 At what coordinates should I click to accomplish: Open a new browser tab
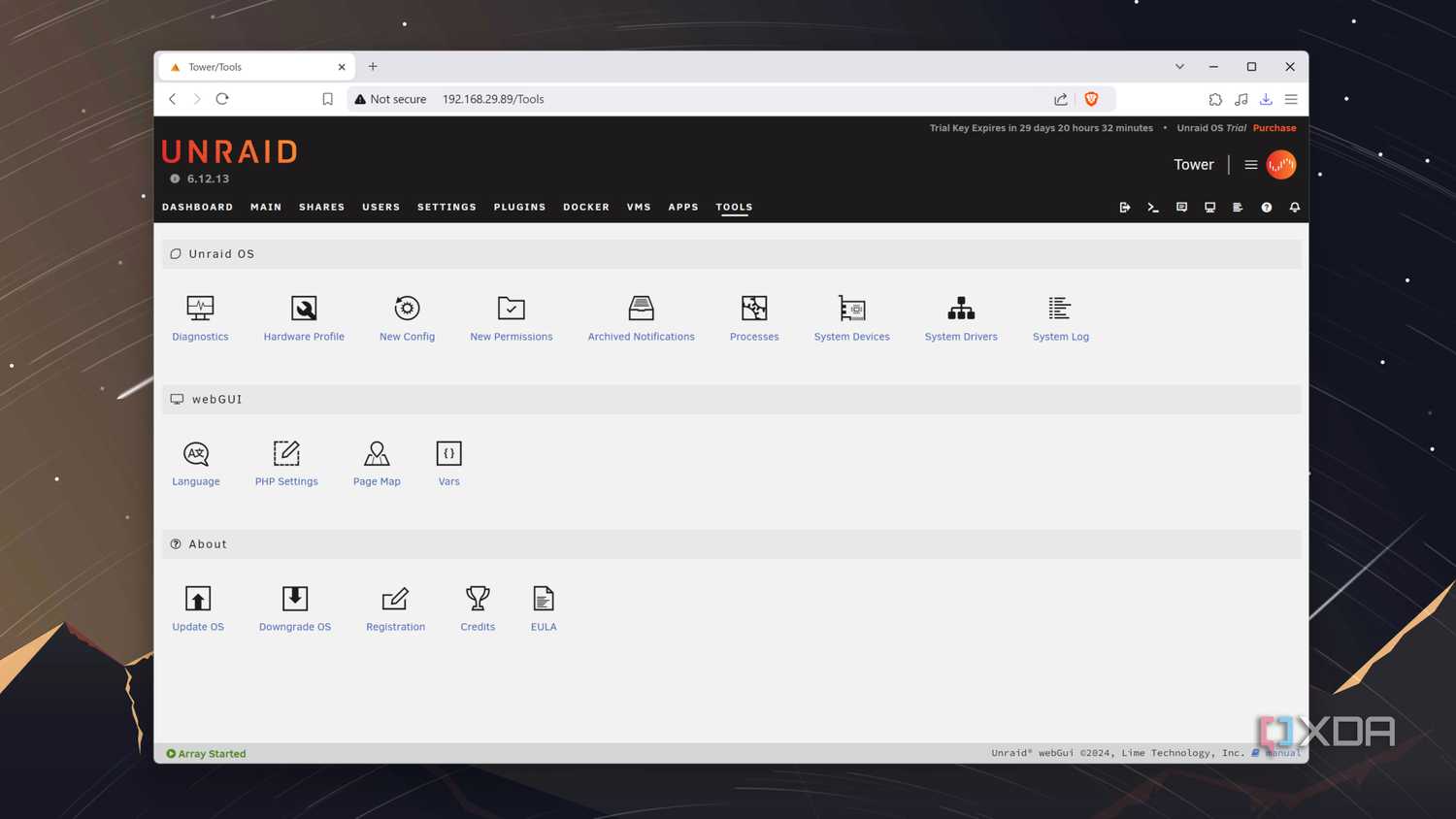tap(373, 67)
